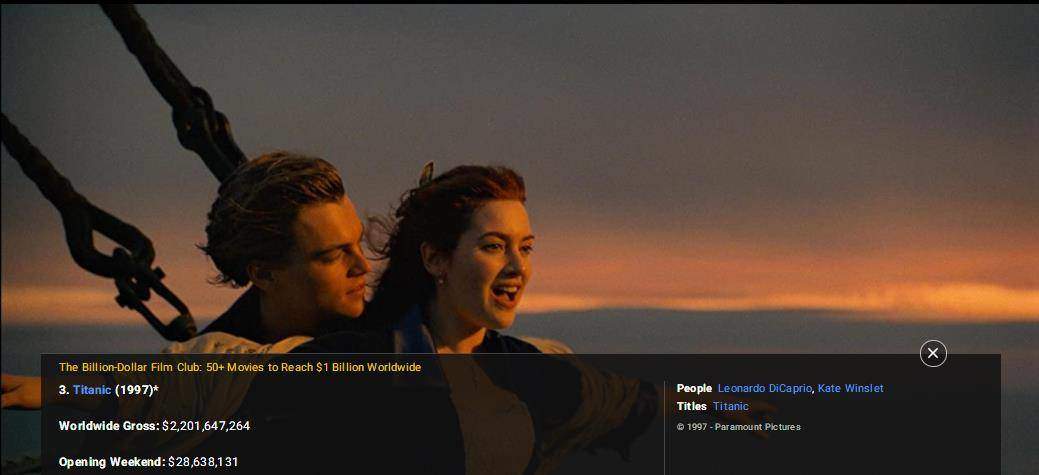Click the Opening Weekend $28,638,131 text
Image resolution: width=1039 pixels, height=475 pixels.
[148, 462]
